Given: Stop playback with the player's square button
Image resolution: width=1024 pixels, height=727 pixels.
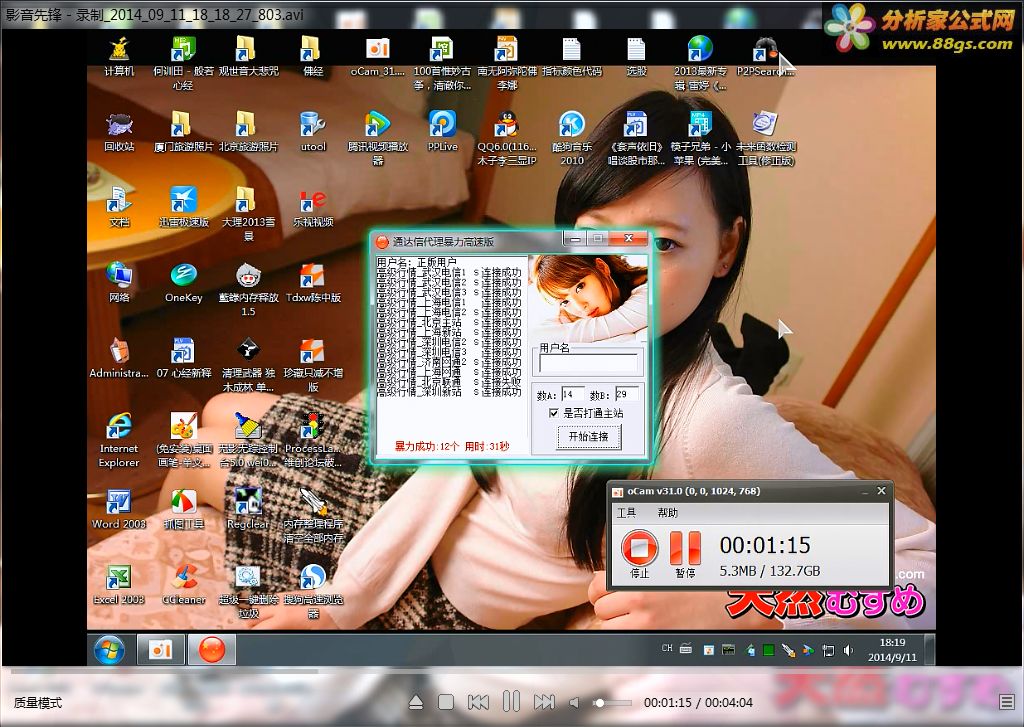Looking at the screenshot, I should point(446,702).
